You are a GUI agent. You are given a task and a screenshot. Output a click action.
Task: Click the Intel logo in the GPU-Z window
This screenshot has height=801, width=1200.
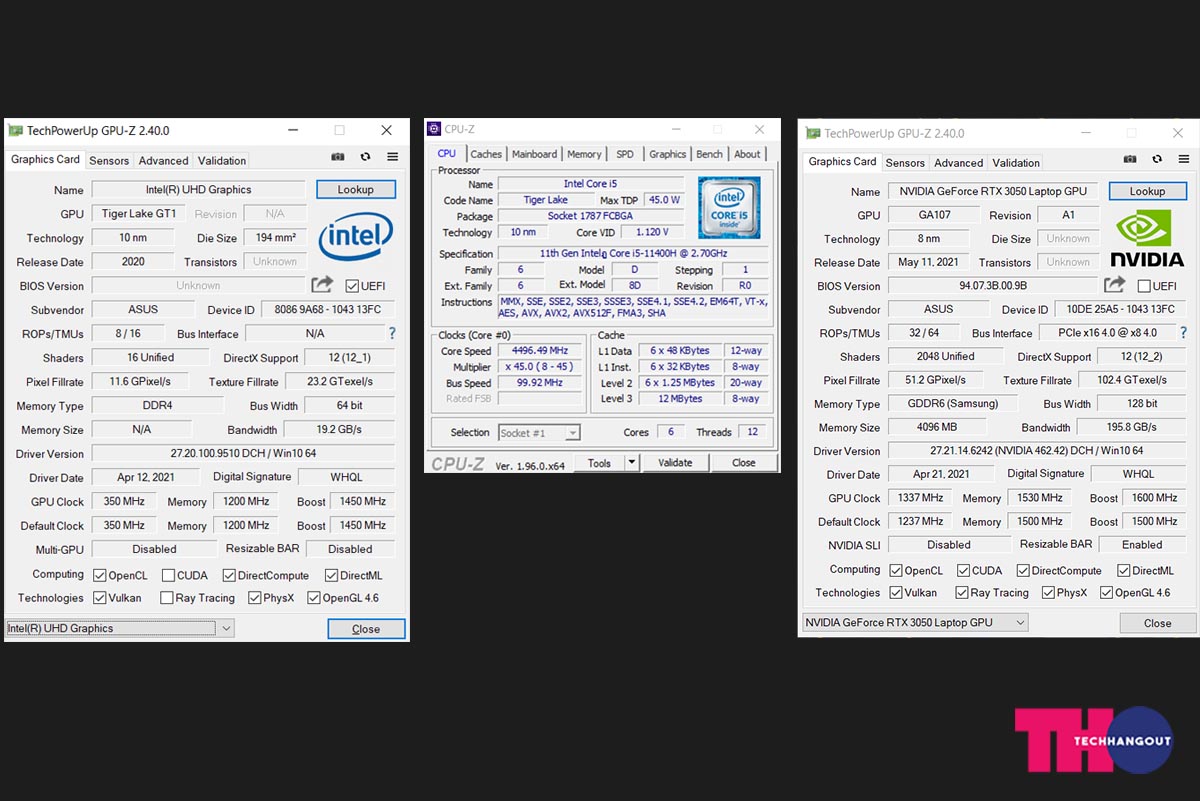[x=355, y=237]
